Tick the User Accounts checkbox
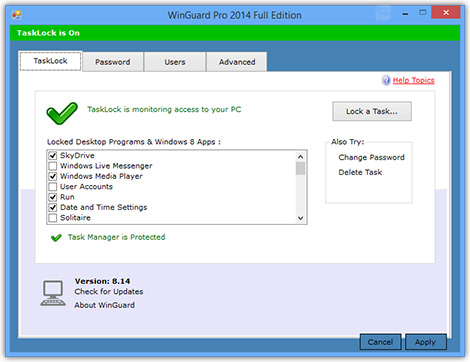 [53, 186]
